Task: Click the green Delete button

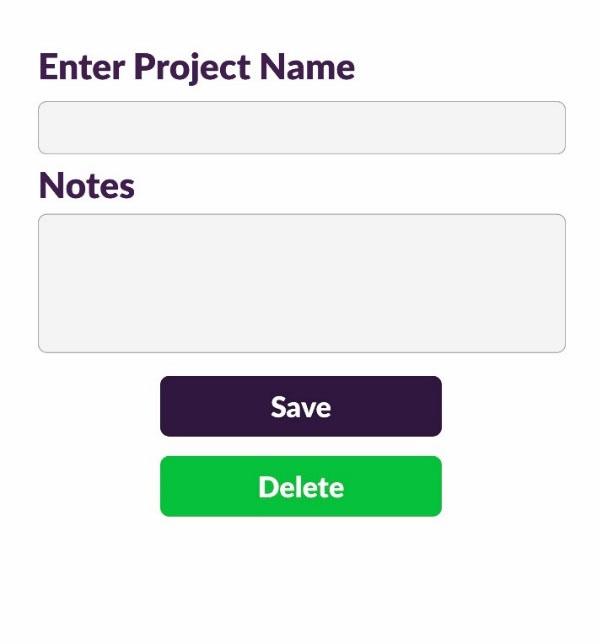Action: pyautogui.click(x=300, y=487)
